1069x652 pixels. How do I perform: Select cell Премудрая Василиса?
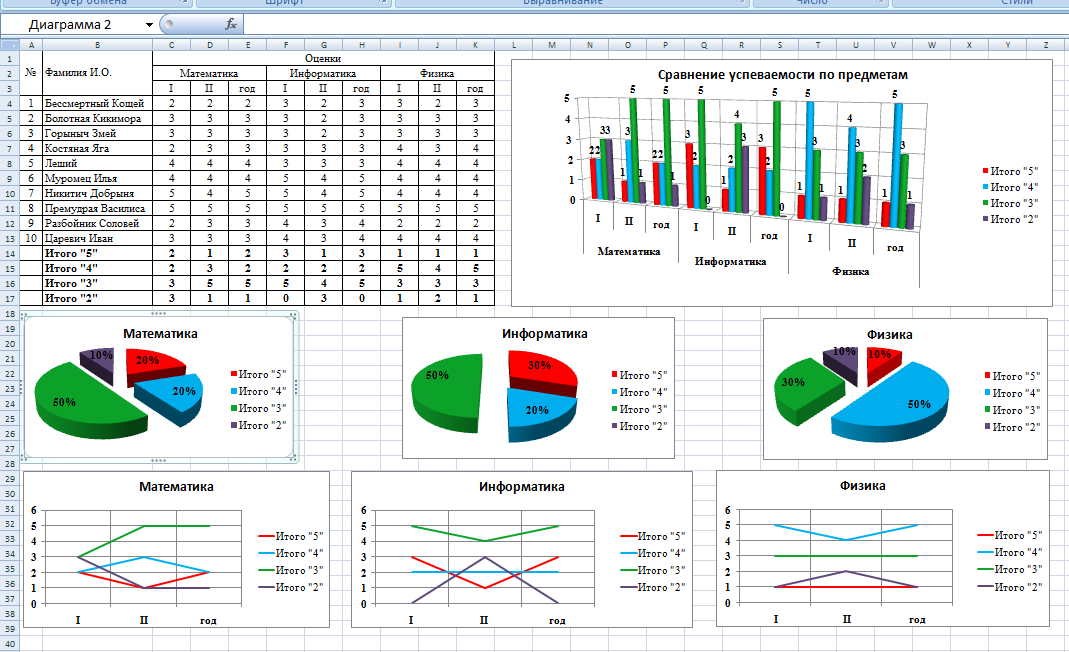pos(97,209)
